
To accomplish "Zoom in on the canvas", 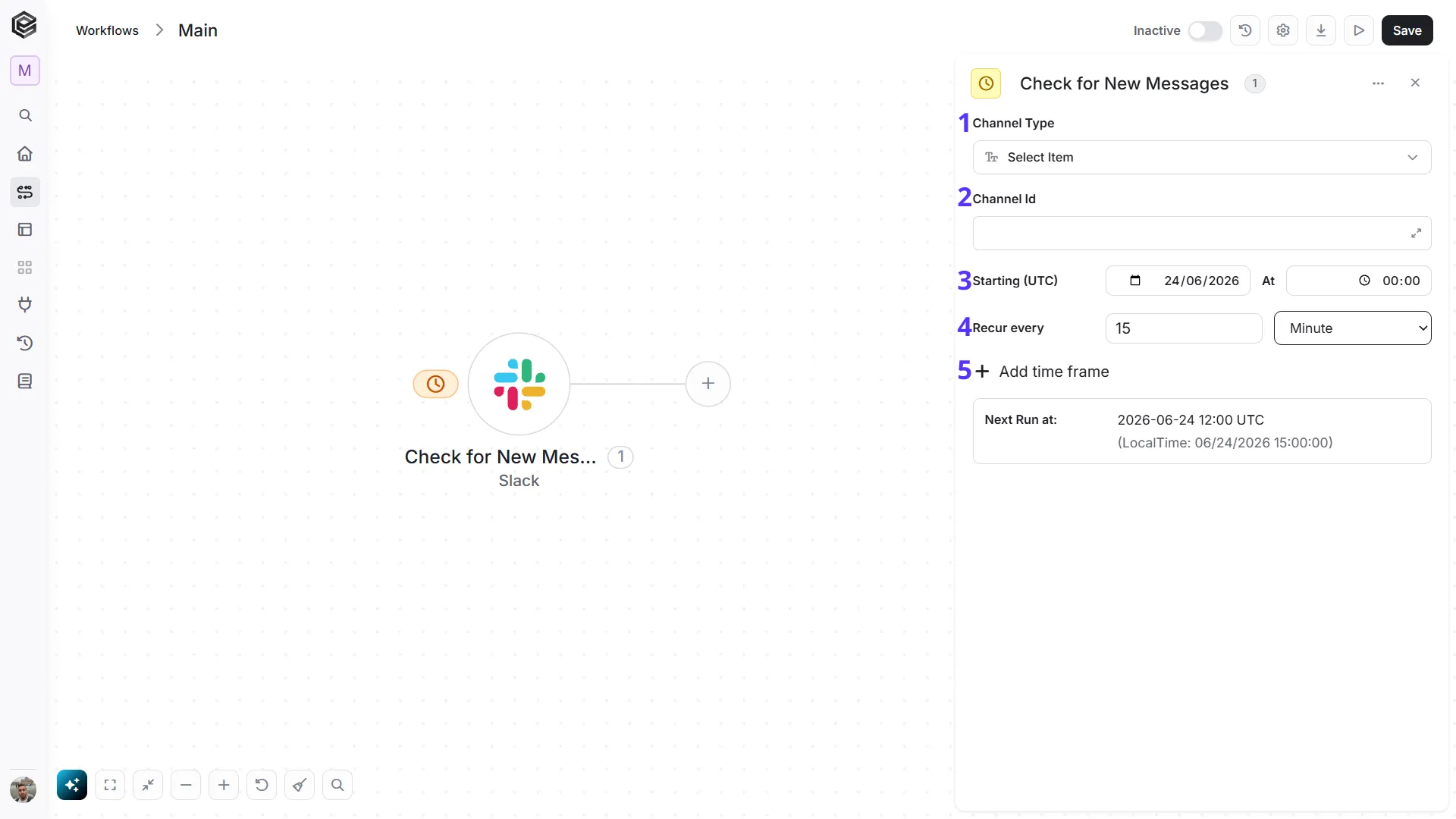I will (x=224, y=785).
